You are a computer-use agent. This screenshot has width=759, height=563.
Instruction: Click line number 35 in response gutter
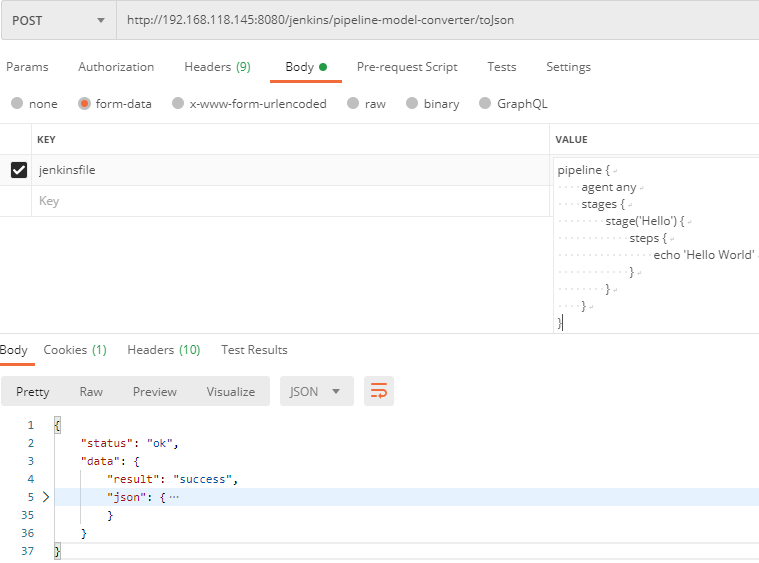[28, 515]
